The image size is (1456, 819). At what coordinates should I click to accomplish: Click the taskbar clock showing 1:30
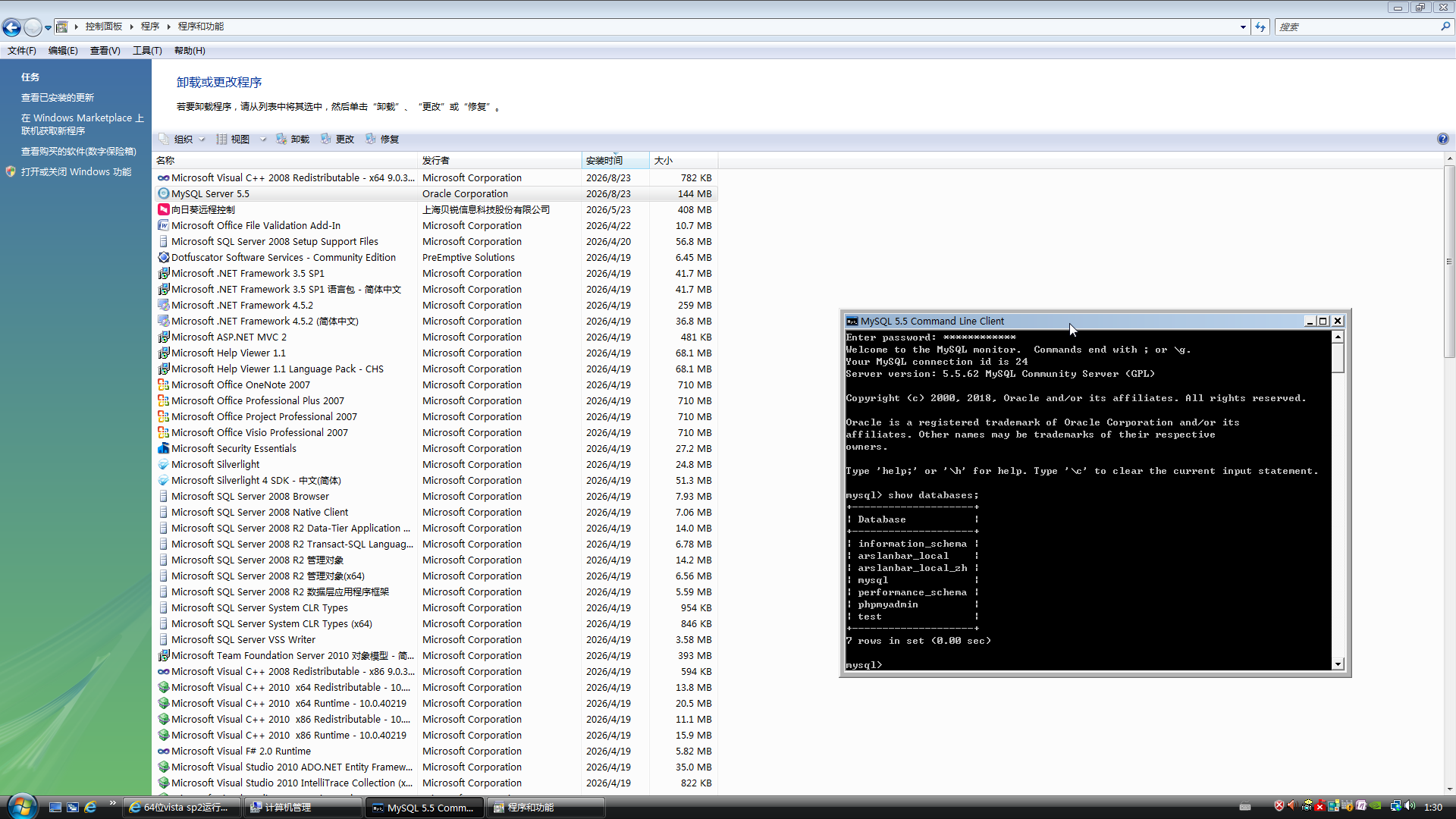[x=1433, y=808]
